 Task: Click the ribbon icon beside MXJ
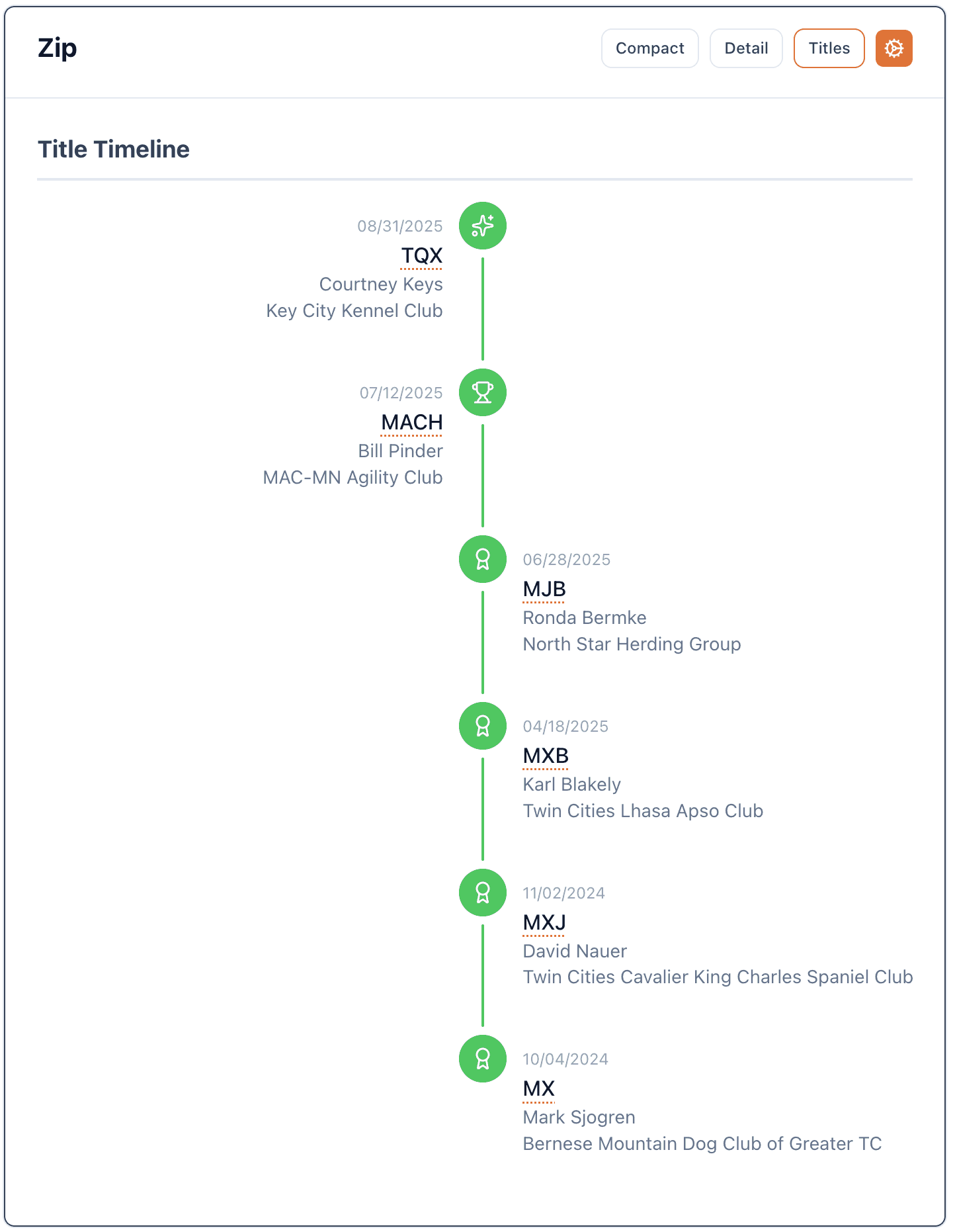click(x=483, y=893)
